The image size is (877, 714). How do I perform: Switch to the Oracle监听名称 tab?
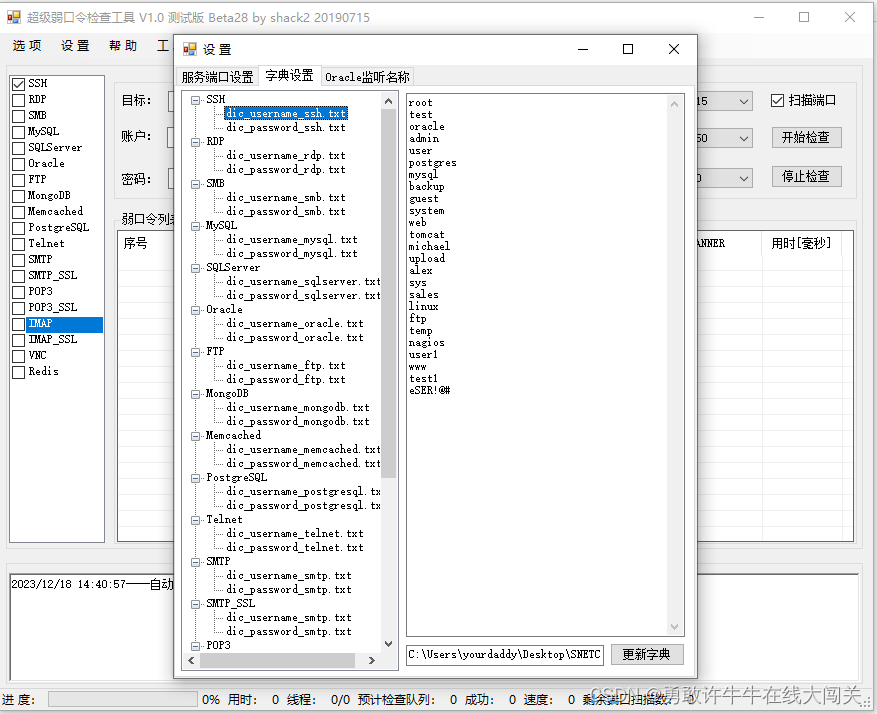[369, 75]
